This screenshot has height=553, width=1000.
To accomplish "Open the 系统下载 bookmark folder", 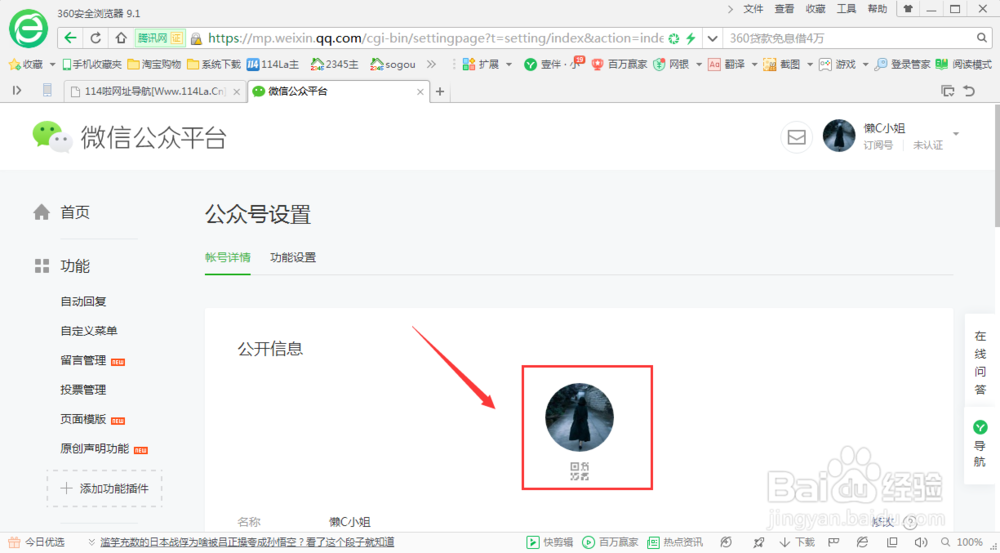I will [x=214, y=64].
